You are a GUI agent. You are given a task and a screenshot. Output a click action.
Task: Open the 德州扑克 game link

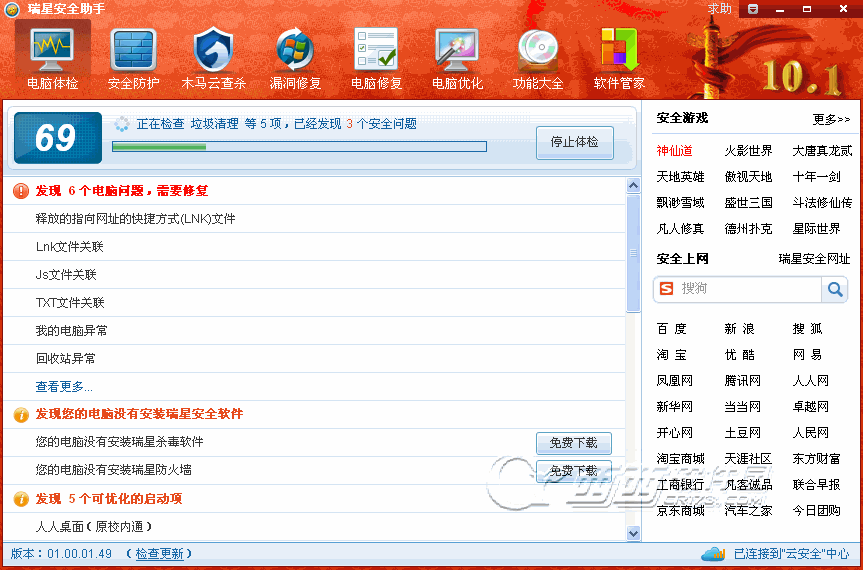point(748,228)
